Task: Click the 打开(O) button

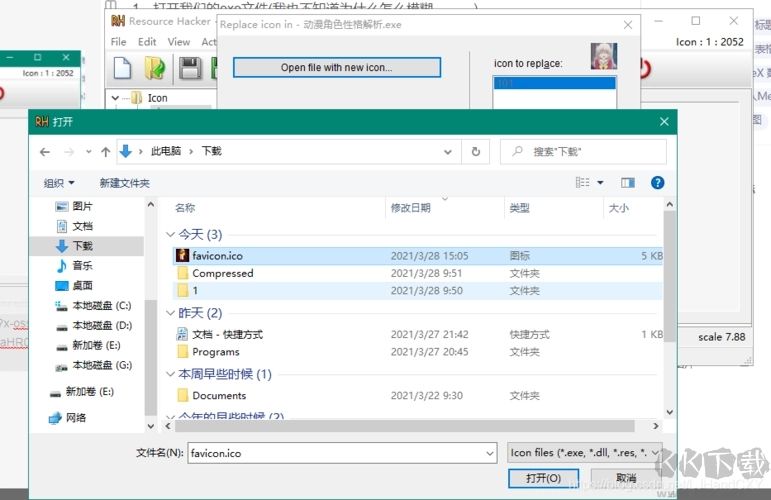Action: [x=543, y=478]
